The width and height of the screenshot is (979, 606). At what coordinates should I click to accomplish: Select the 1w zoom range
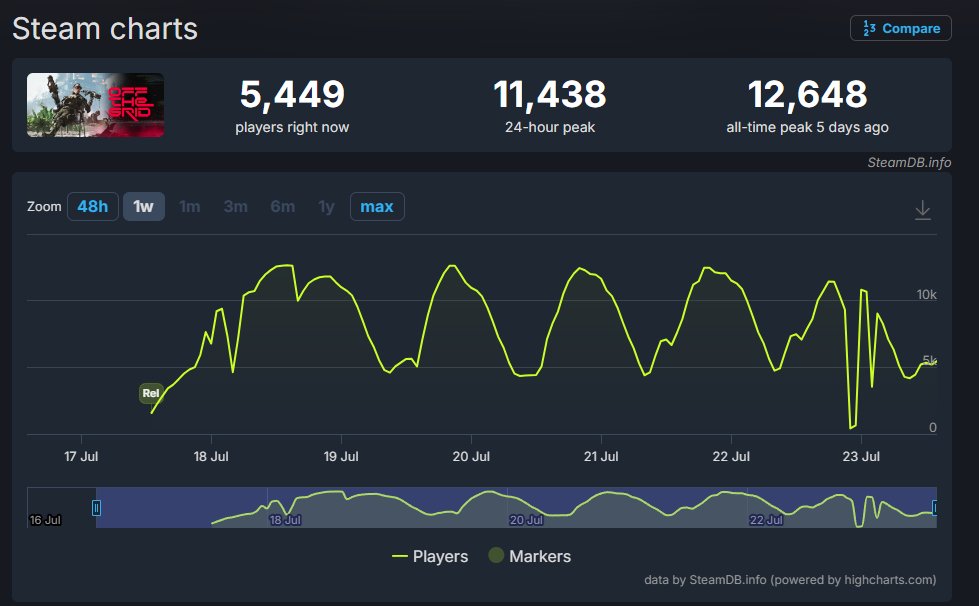click(144, 207)
